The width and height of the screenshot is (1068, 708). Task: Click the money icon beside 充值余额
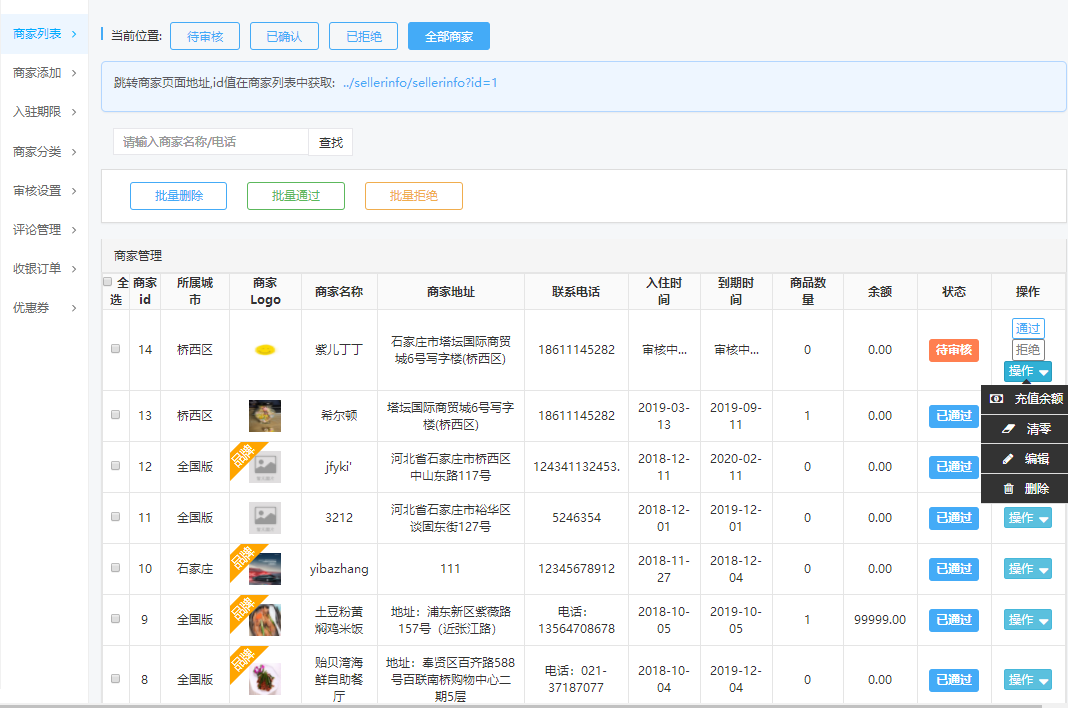tap(996, 399)
